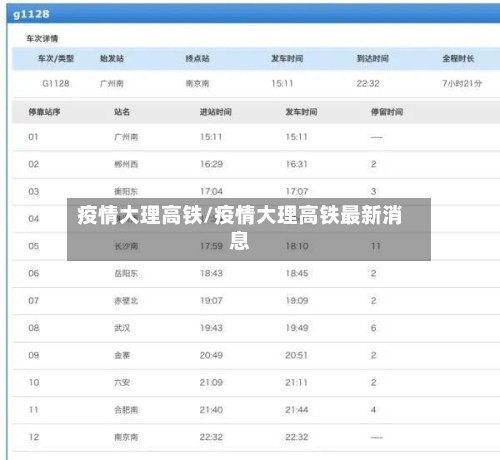Image resolution: width=500 pixels, height=460 pixels.
Task: Click the 4 minute stop duration for 合肥南
Action: 374,410
